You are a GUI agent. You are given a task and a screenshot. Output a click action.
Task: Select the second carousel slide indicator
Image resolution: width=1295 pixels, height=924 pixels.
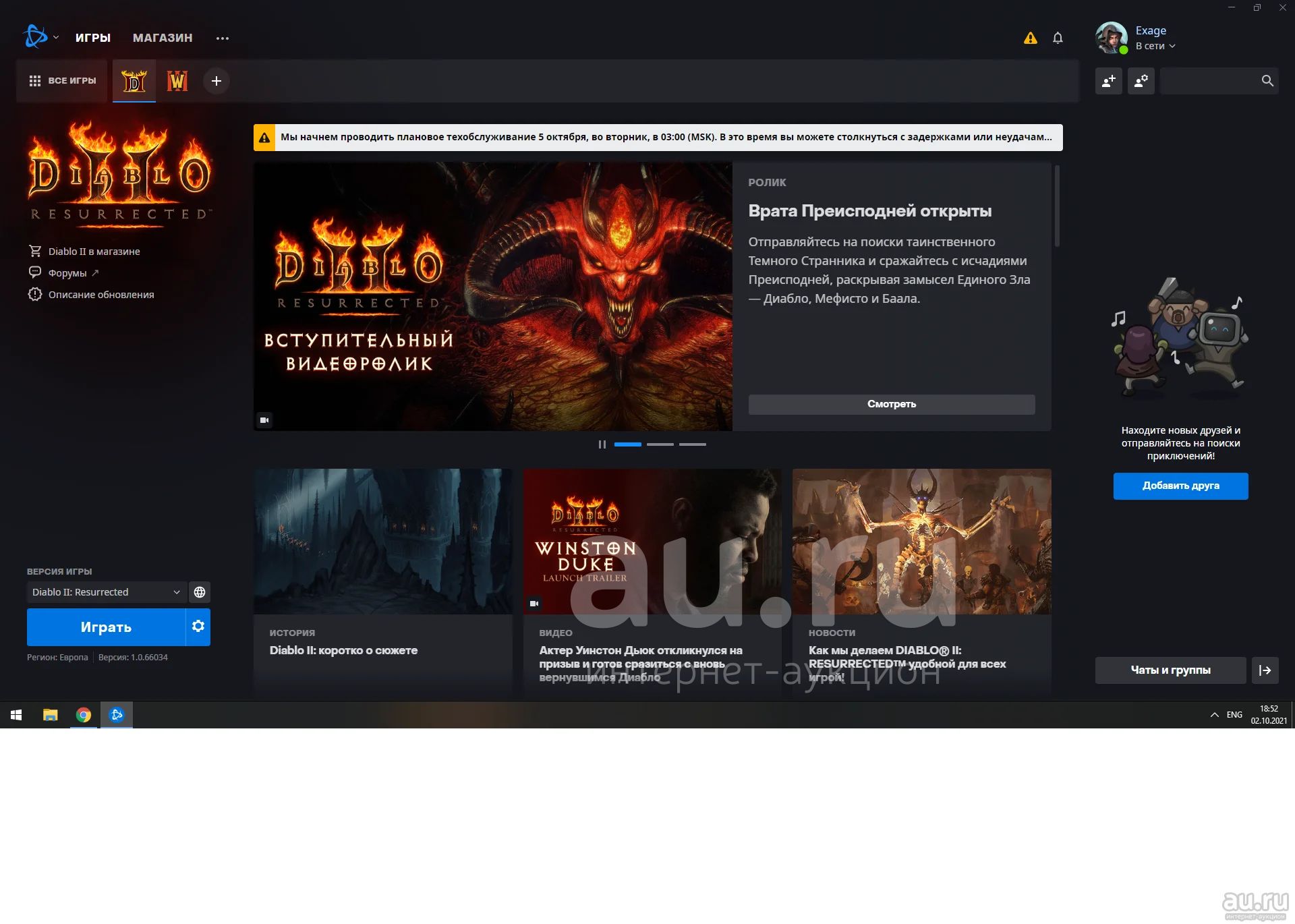[x=660, y=444]
